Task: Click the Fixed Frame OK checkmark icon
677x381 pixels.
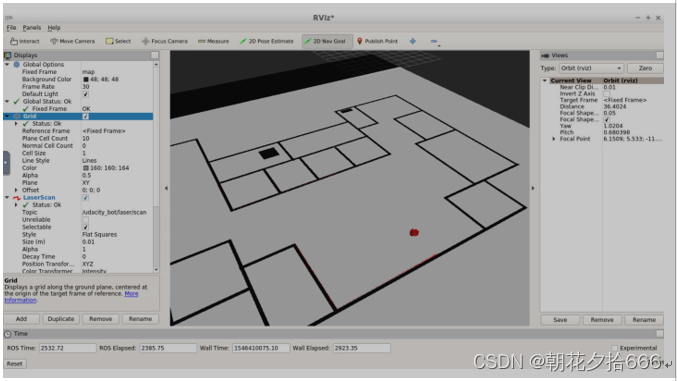Action: 26,109
